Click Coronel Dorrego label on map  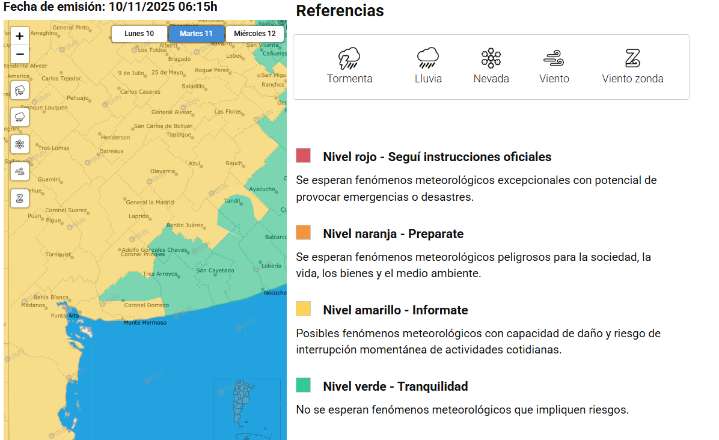[146, 305]
